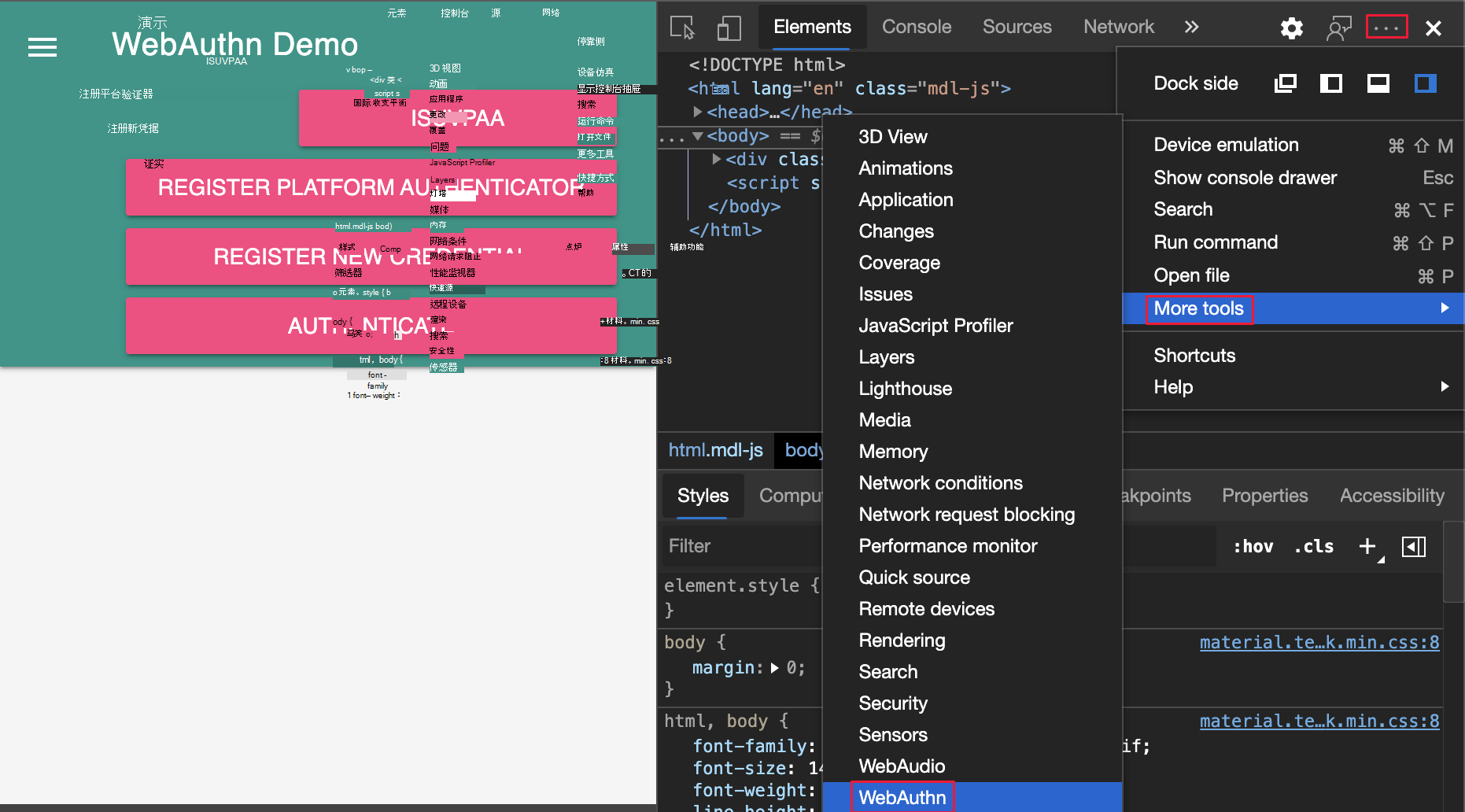
Task: Click the AUTHENTICATE pink button
Action: pos(371,326)
